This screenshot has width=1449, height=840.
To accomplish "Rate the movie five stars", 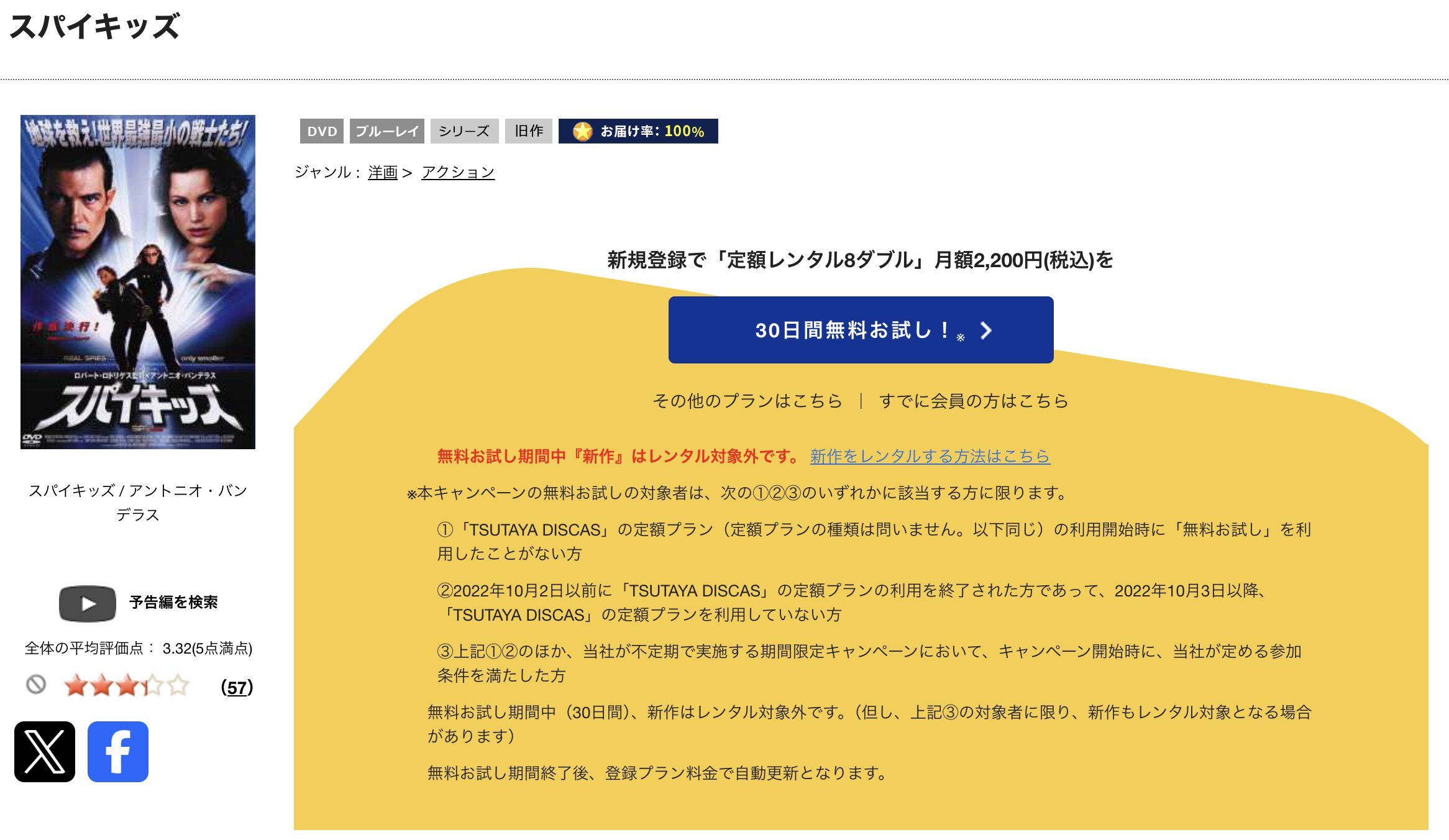I will (178, 686).
